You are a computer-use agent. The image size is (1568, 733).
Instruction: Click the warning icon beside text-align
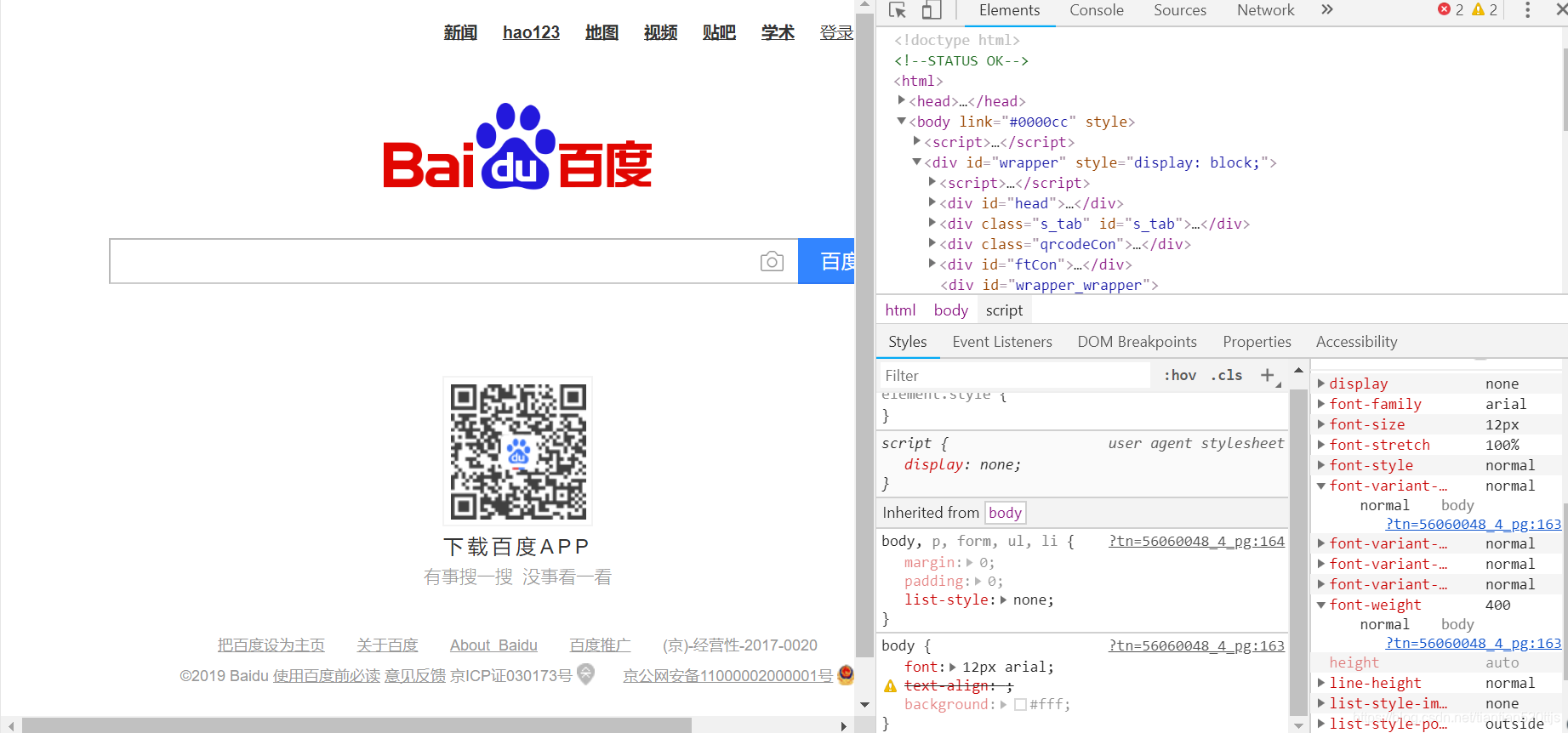click(x=890, y=686)
